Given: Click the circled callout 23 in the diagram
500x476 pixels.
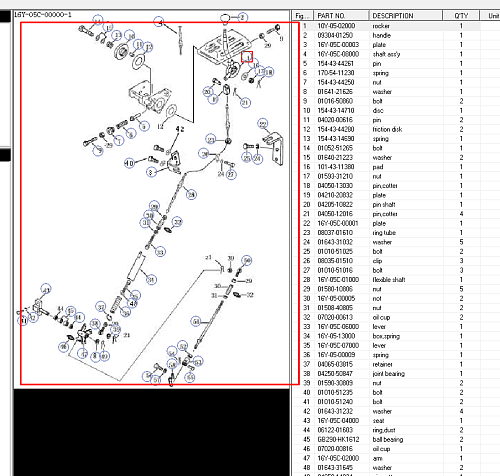Looking at the screenshot, I should point(211,139).
